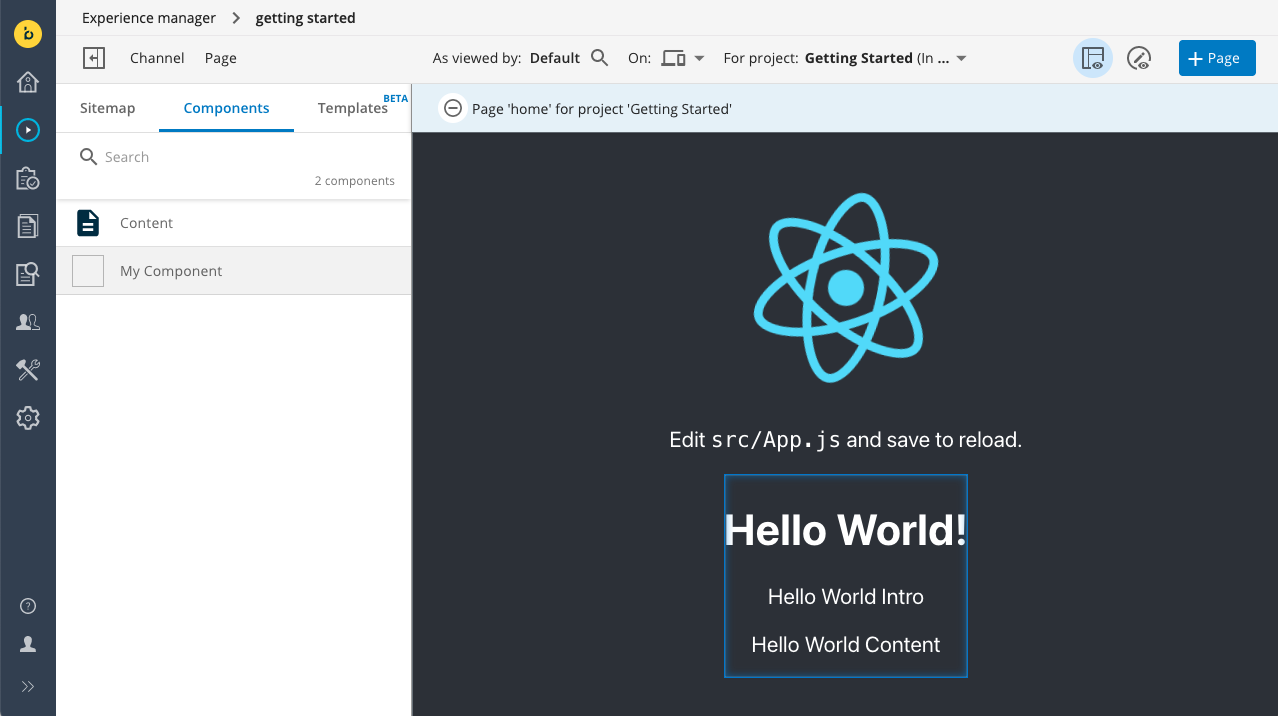
Task: Click the Edit src/App.js text
Action: coord(846,440)
